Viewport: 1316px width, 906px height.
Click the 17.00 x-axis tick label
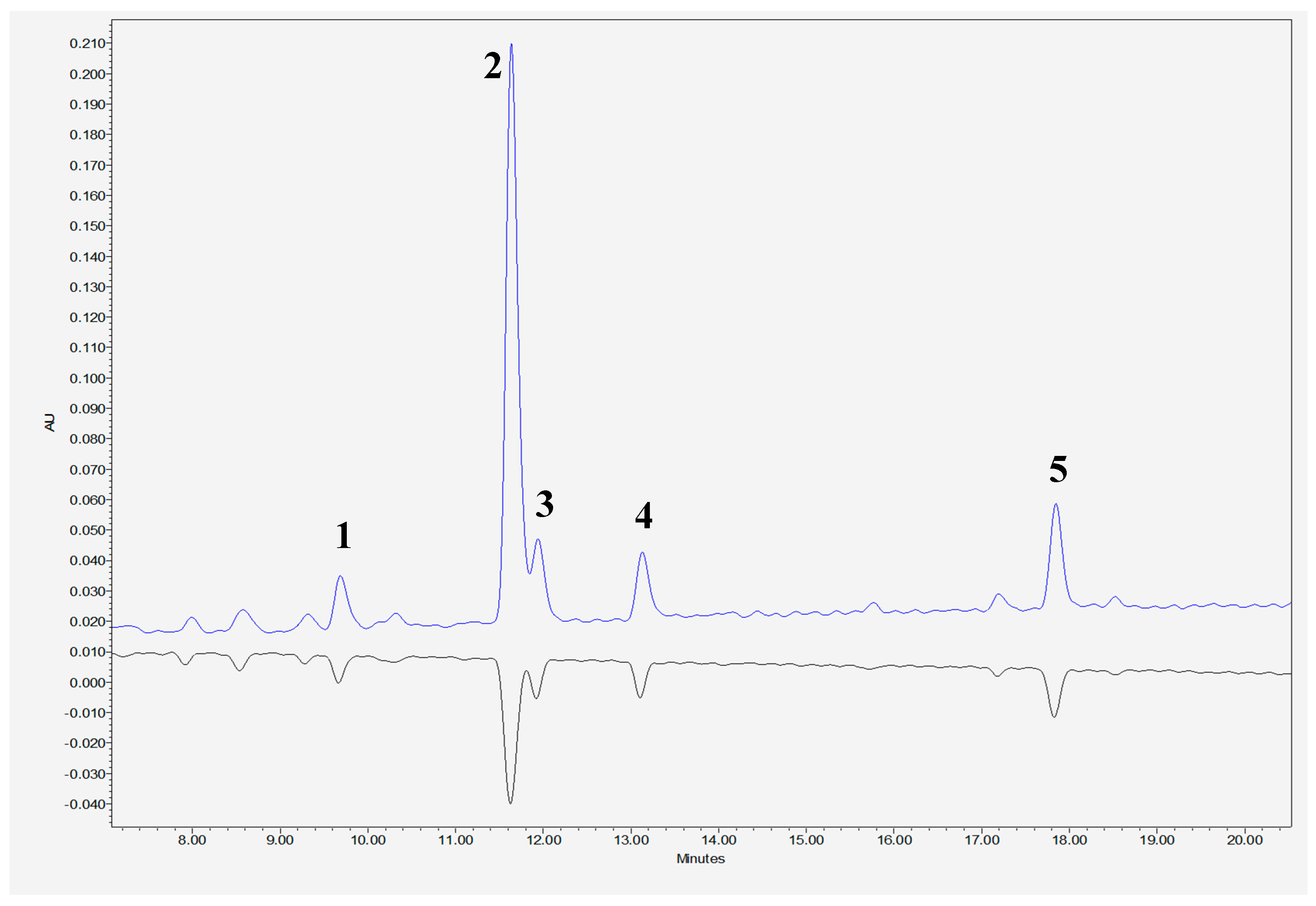(982, 840)
